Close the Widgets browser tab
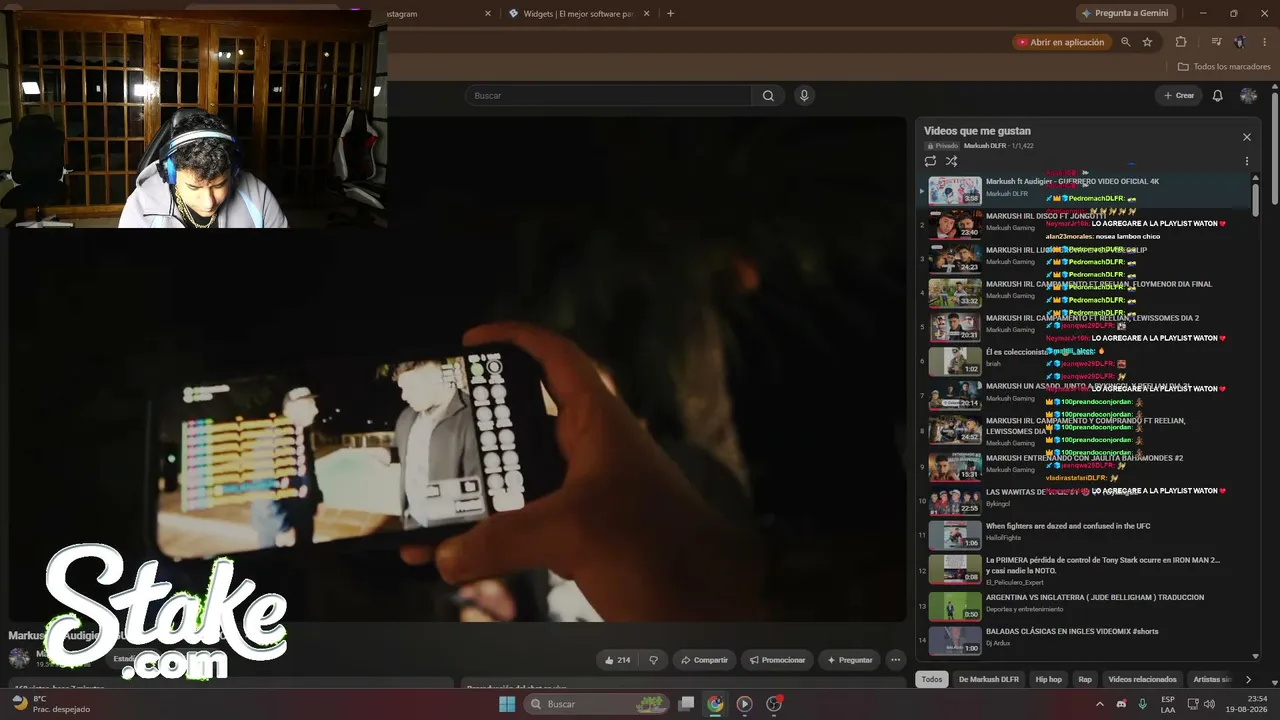 646,14
